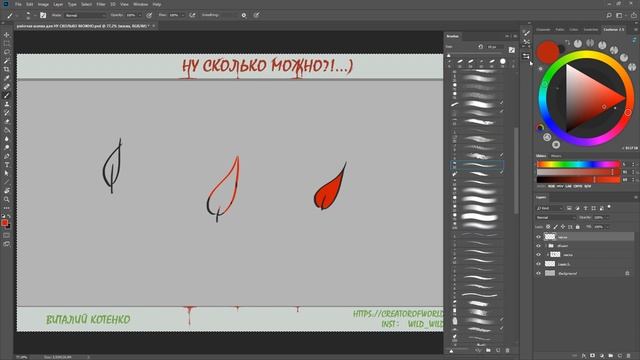Open the Image menu
Screen dimensions: 640x360
click(43, 4)
